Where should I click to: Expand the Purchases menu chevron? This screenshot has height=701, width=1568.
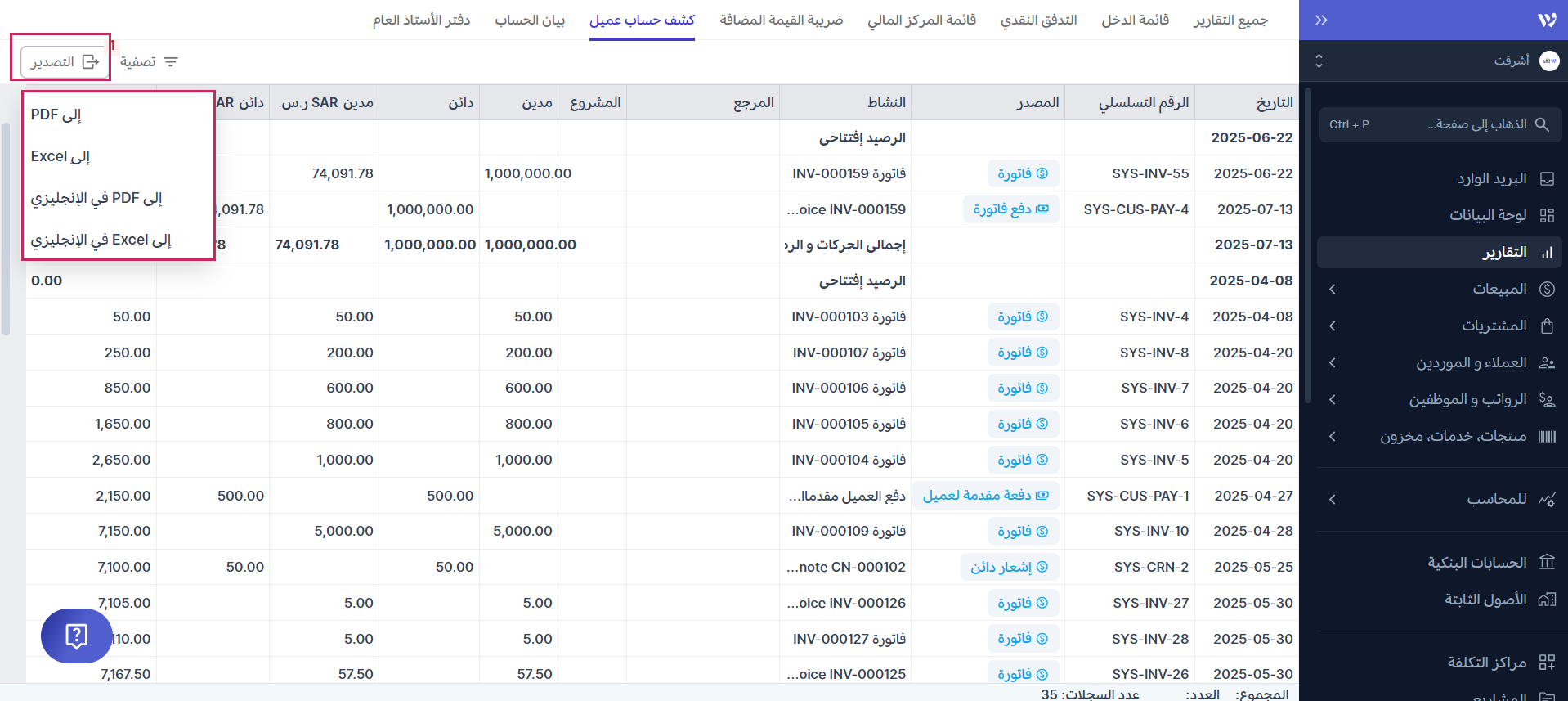click(1333, 326)
